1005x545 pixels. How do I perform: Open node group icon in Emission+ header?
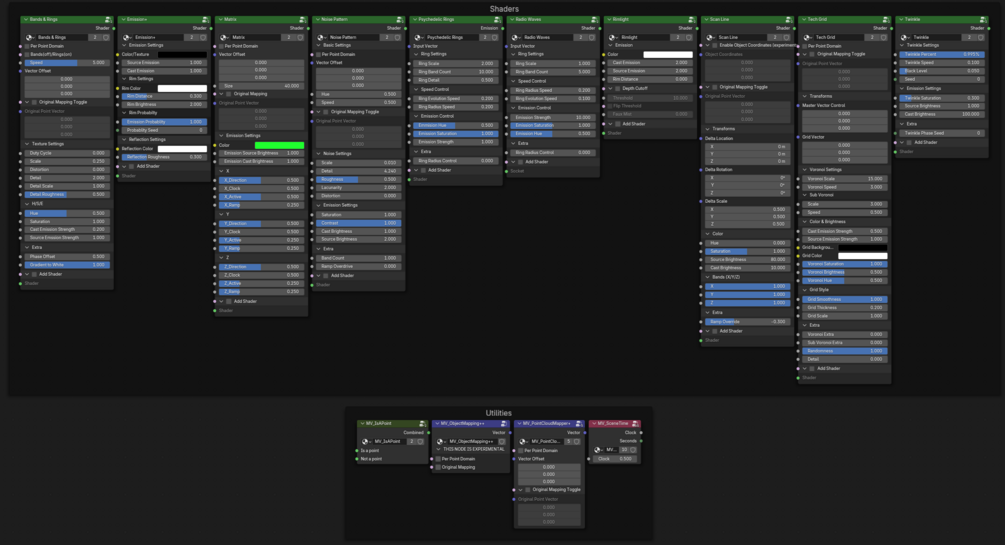205,20
